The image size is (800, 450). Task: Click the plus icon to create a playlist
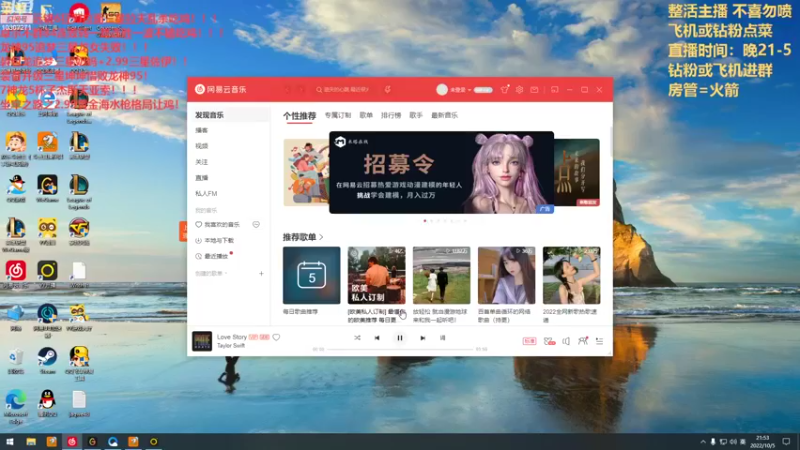pos(261,273)
